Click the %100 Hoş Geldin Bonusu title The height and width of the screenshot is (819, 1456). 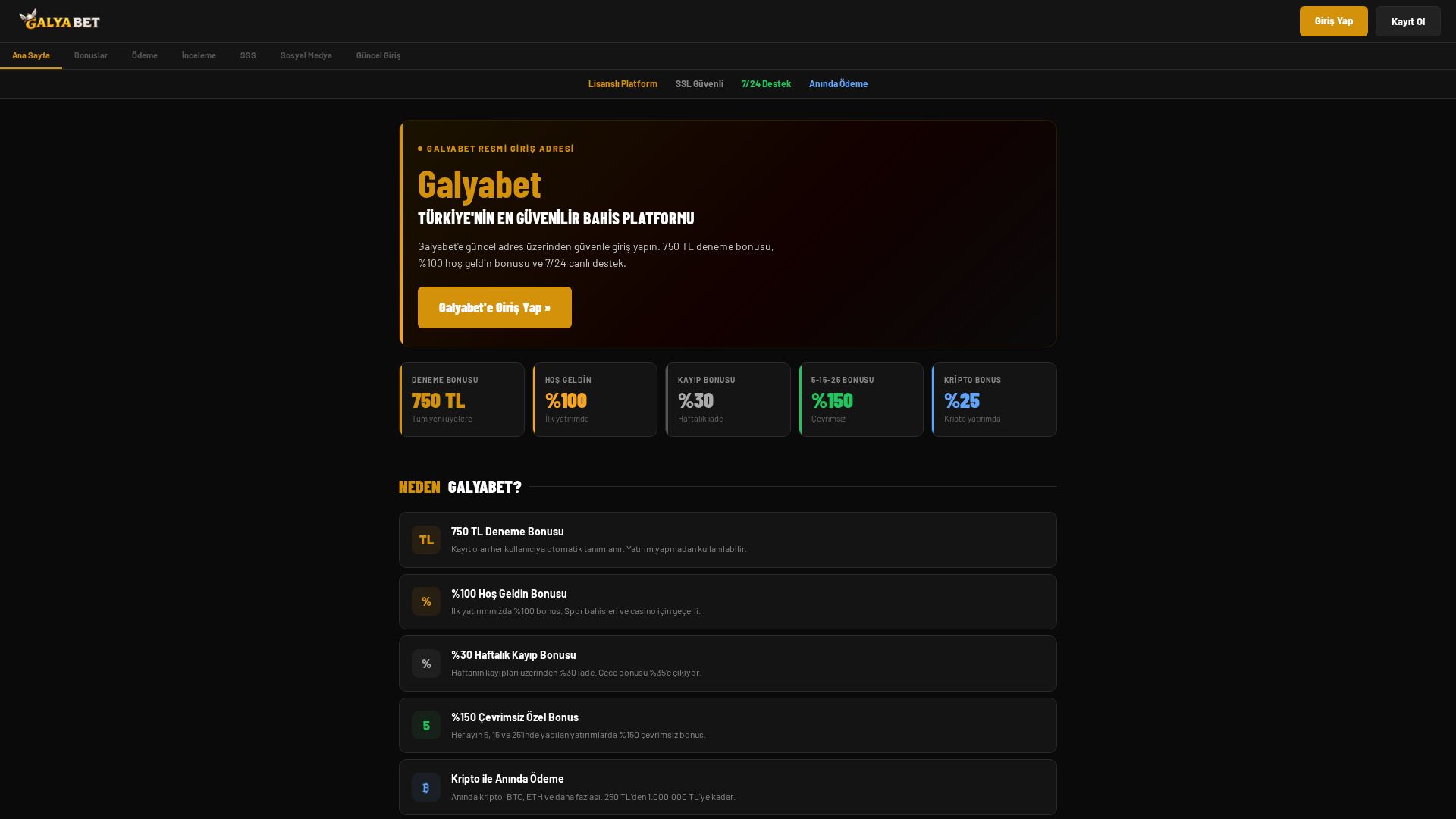click(509, 594)
